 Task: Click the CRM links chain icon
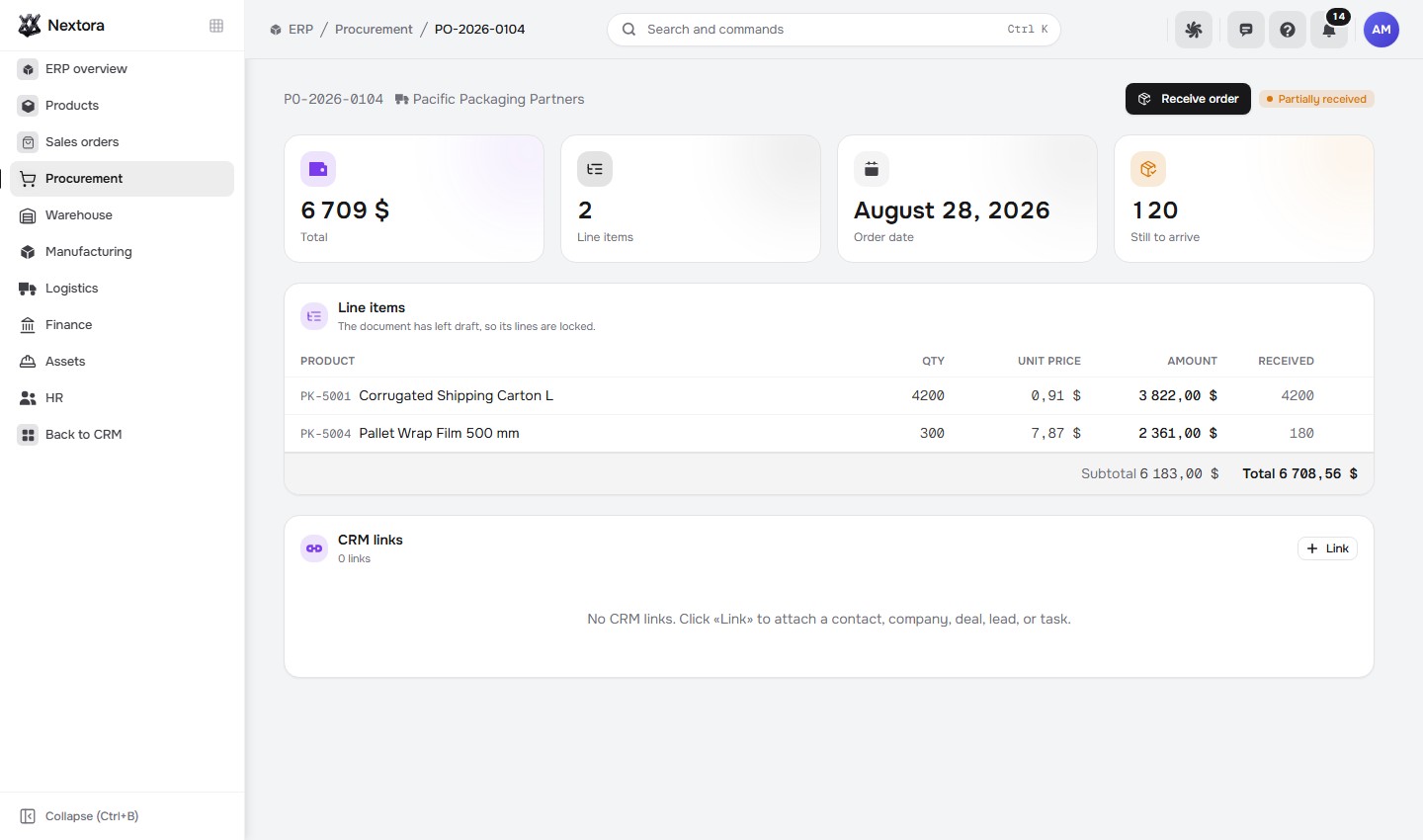pyautogui.click(x=314, y=548)
